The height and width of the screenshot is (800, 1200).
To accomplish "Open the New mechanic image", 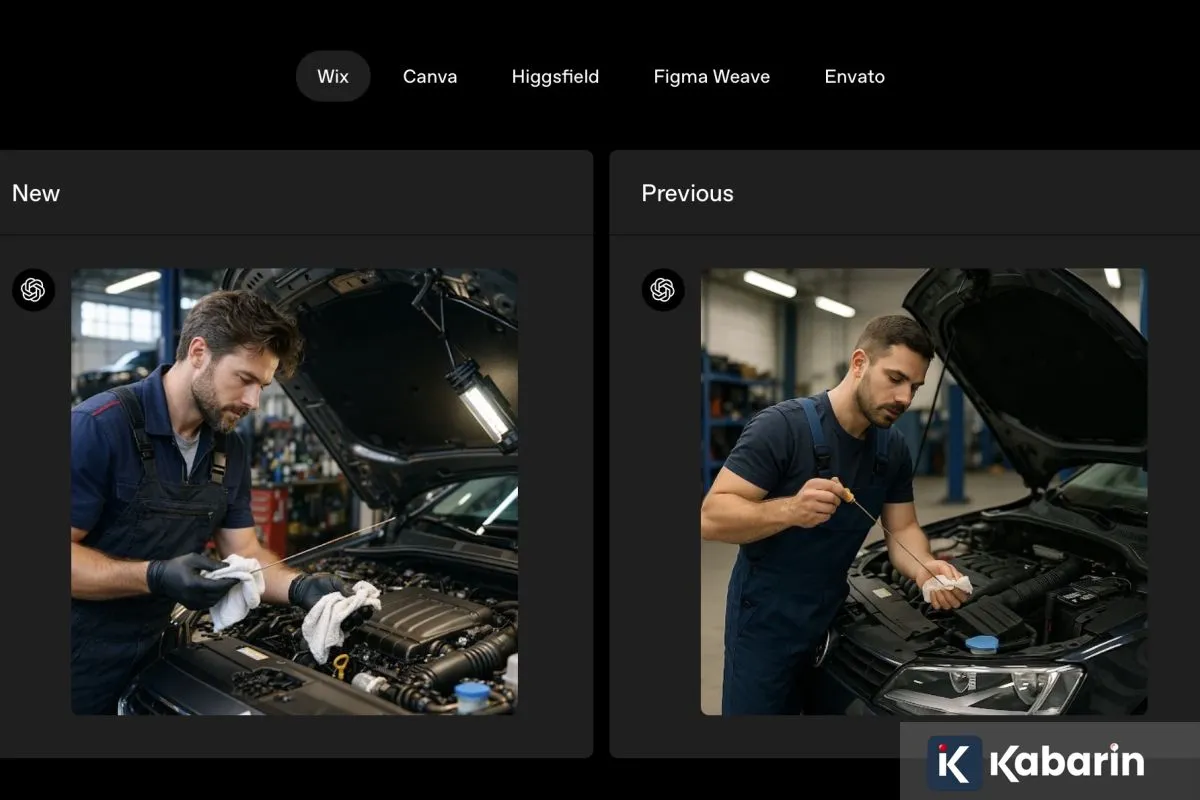I will [294, 491].
